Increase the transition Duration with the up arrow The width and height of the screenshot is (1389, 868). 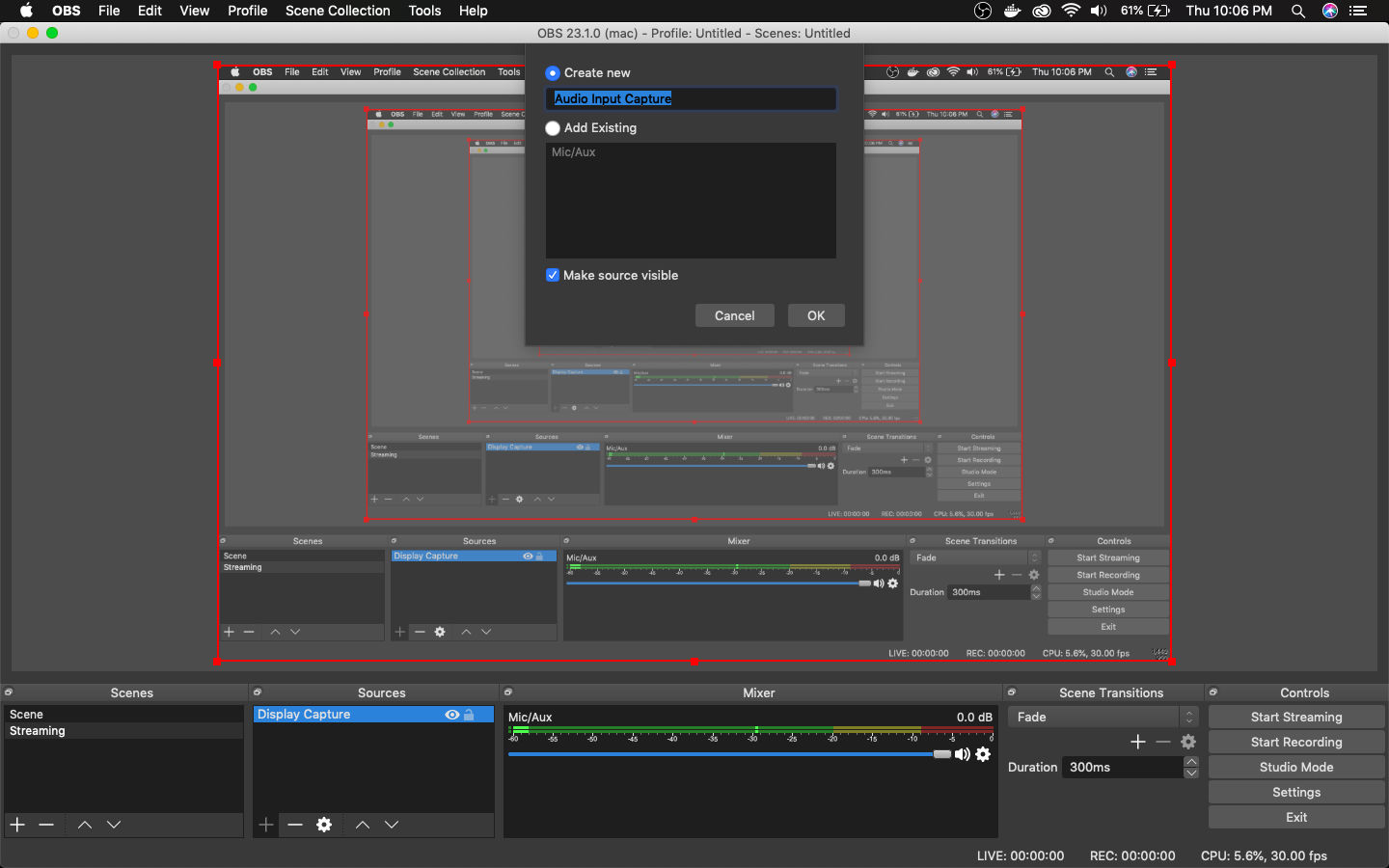(x=1191, y=762)
